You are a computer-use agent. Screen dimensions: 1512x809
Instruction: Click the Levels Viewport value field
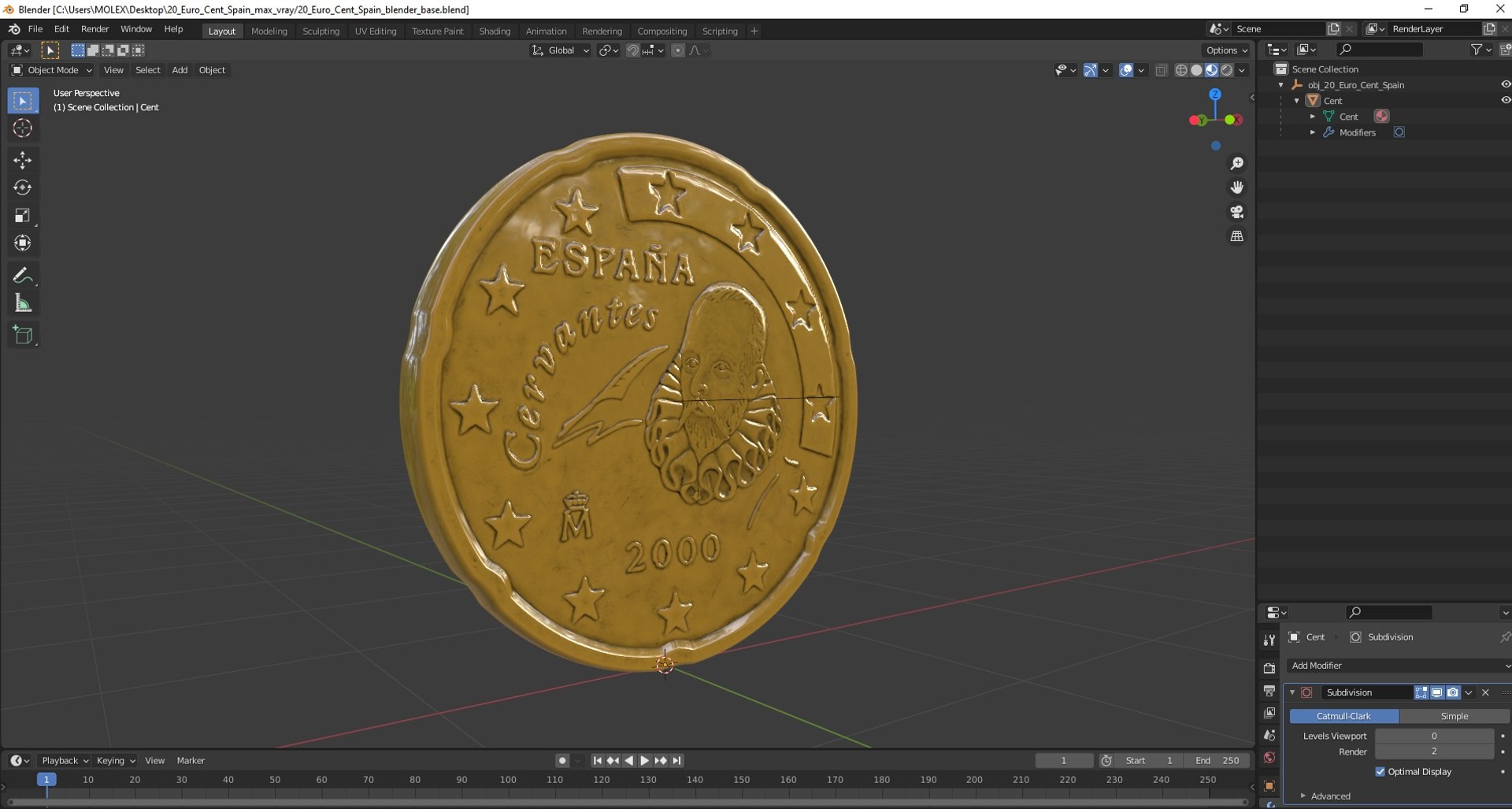coord(1434,736)
